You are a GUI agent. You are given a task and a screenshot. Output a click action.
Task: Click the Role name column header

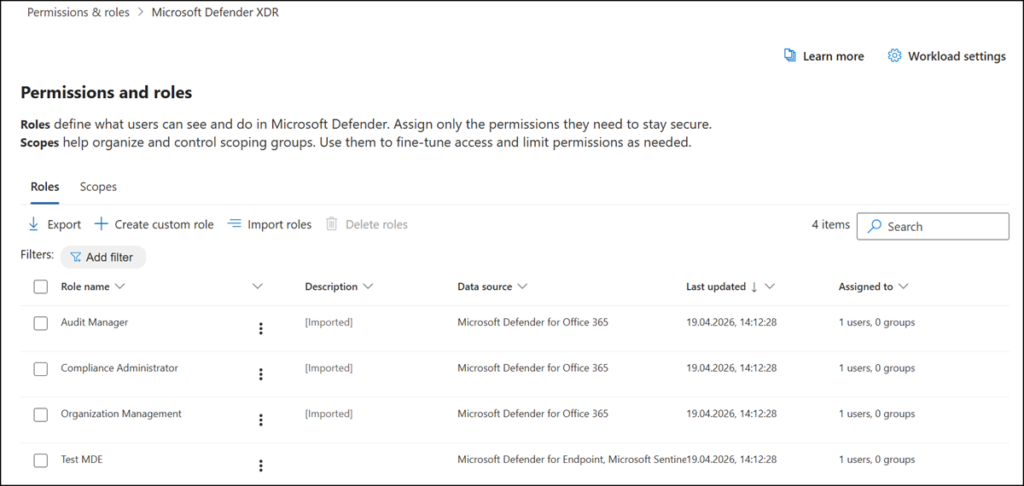tap(85, 287)
